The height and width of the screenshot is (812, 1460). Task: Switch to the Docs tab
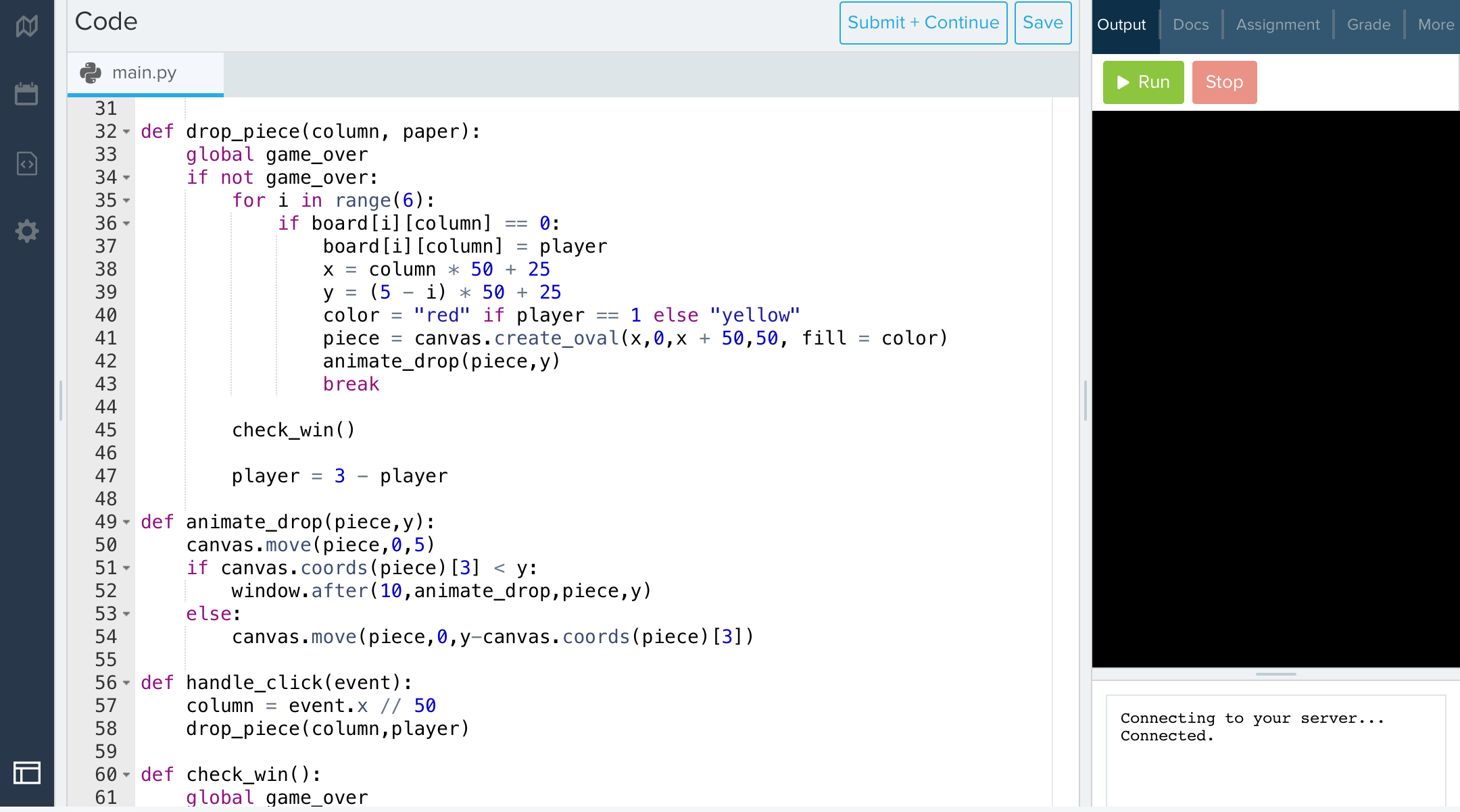click(1190, 25)
